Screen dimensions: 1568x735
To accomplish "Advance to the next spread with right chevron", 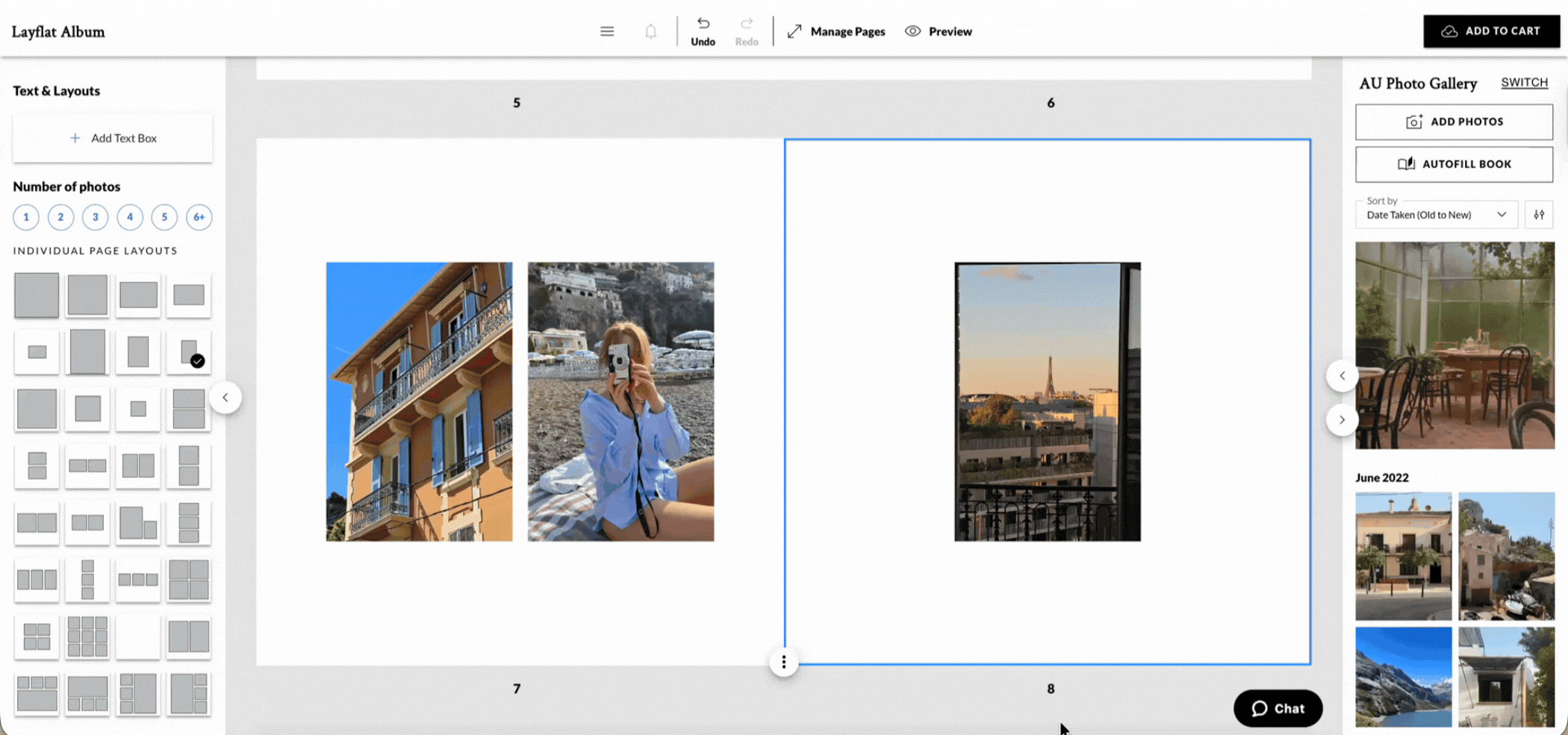I will [x=1342, y=419].
